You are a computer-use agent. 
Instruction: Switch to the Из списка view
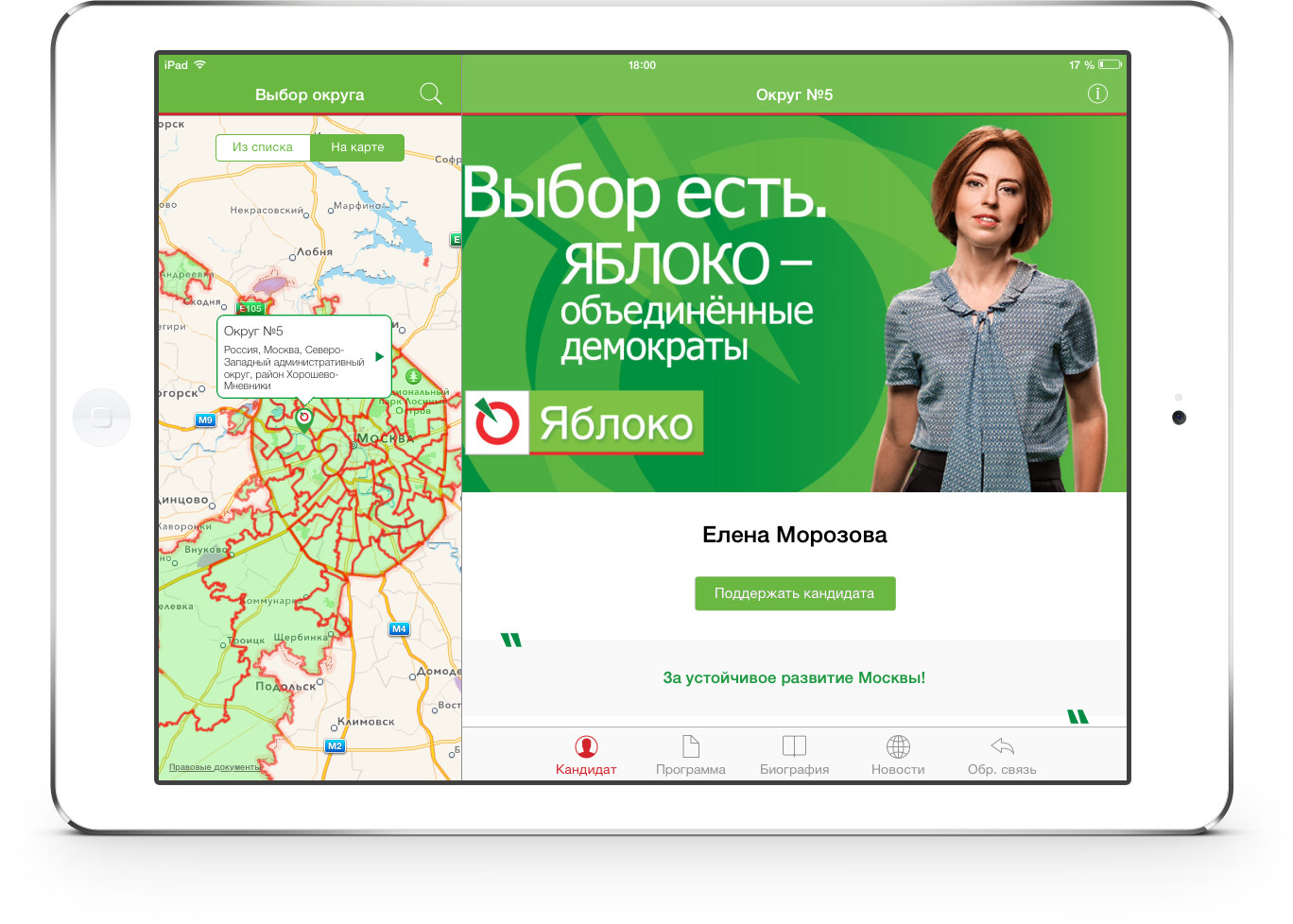263,147
